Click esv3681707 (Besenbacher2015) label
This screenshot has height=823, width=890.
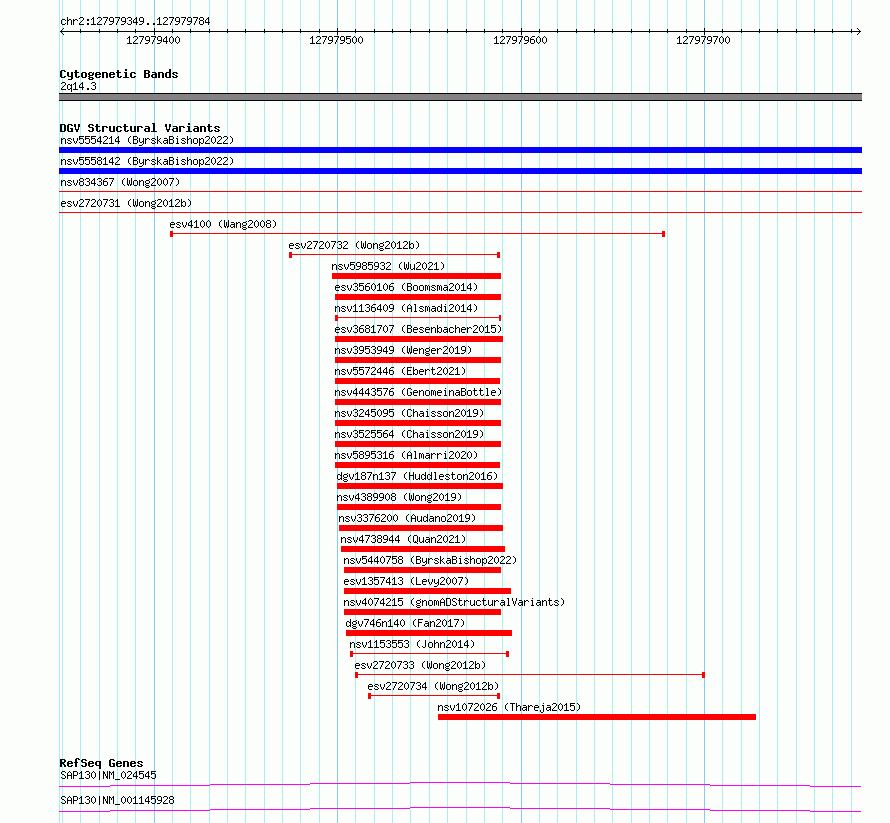click(418, 329)
